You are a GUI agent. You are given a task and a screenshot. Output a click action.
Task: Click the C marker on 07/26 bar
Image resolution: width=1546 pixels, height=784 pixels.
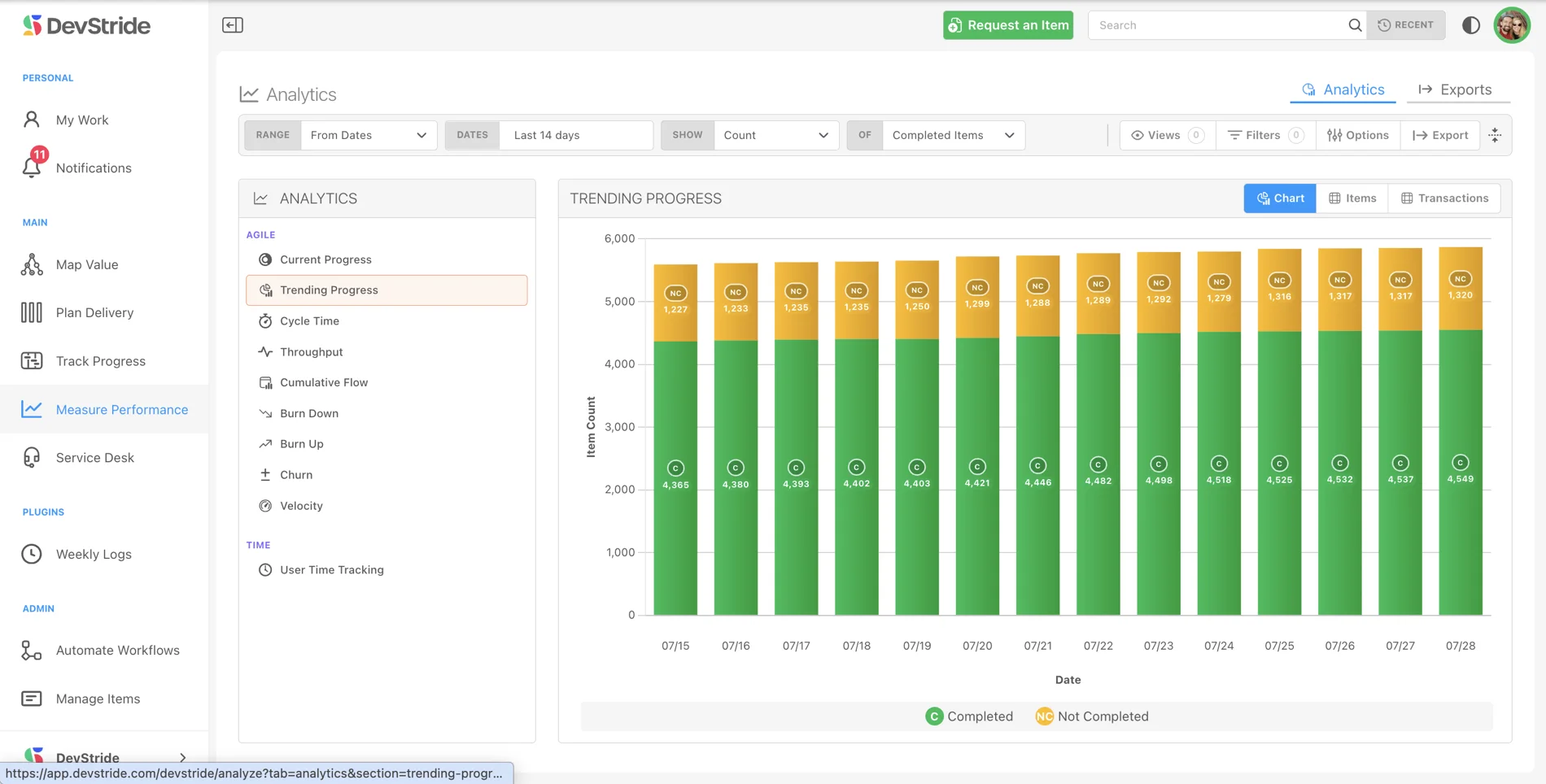pos(1340,463)
